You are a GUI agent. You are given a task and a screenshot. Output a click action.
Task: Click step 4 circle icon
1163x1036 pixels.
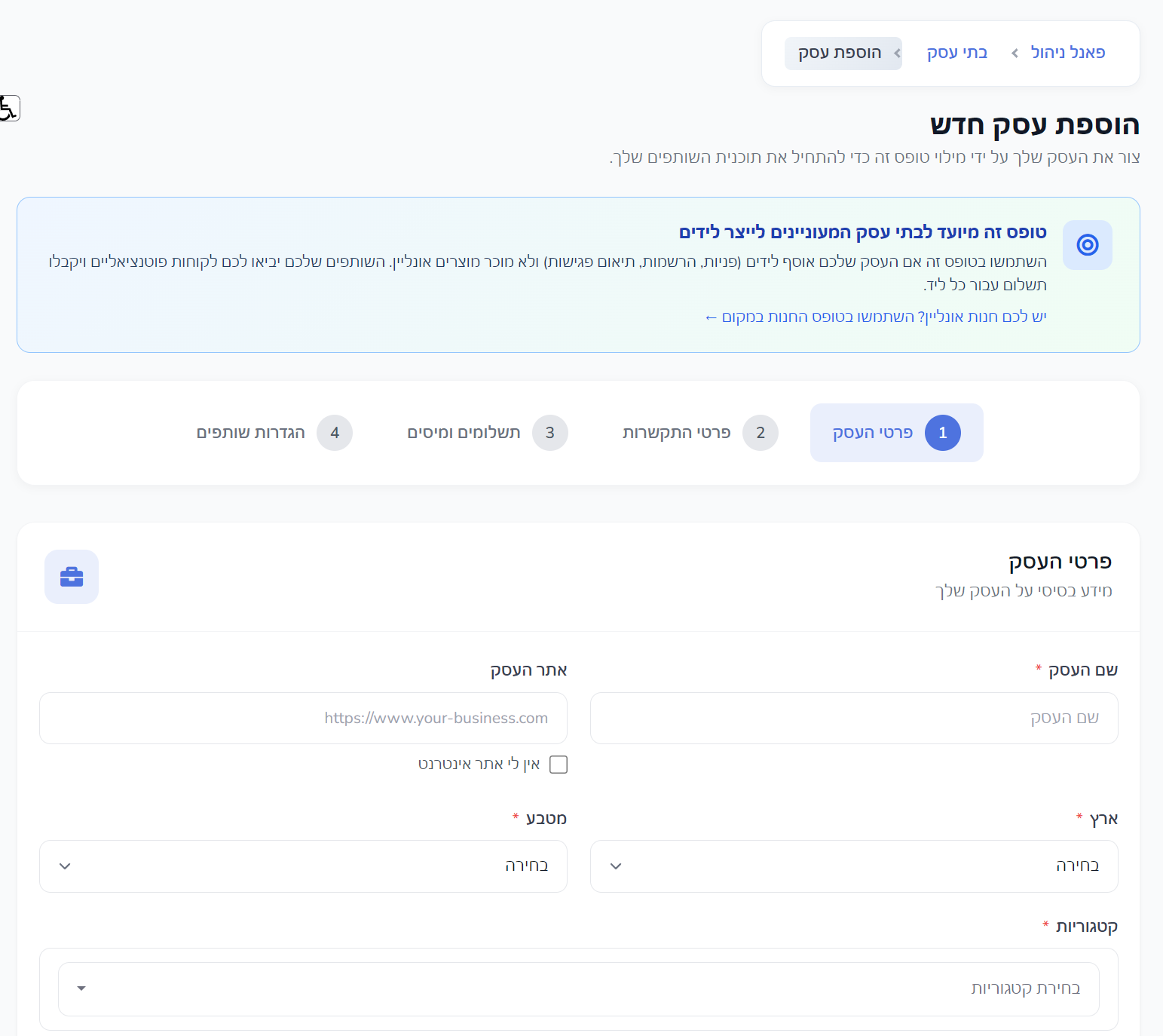pyautogui.click(x=334, y=433)
